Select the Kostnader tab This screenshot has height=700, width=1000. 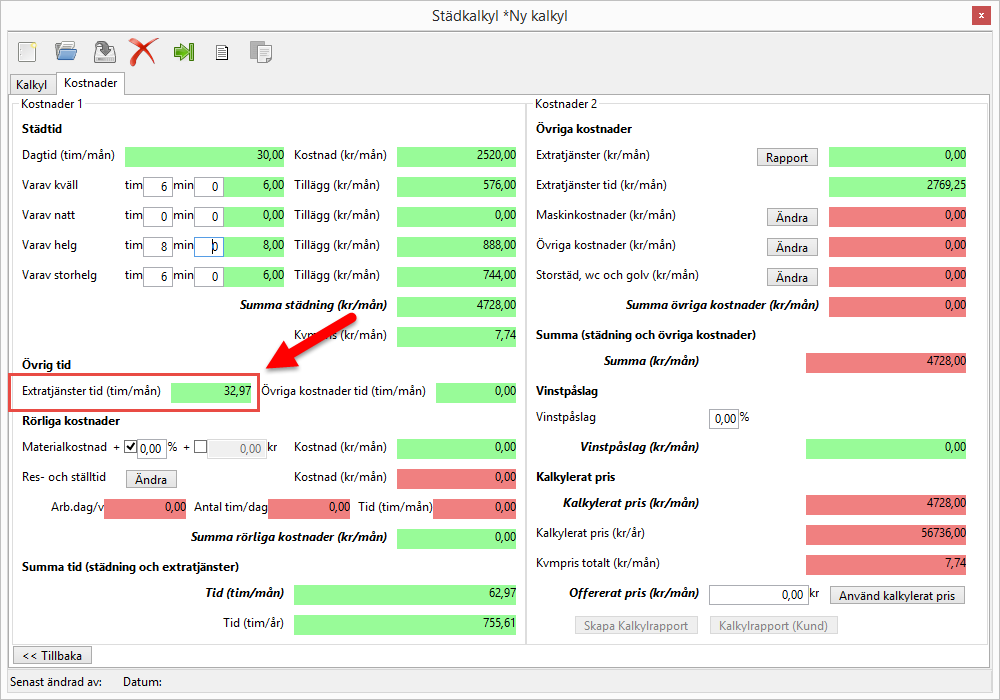[x=90, y=84]
